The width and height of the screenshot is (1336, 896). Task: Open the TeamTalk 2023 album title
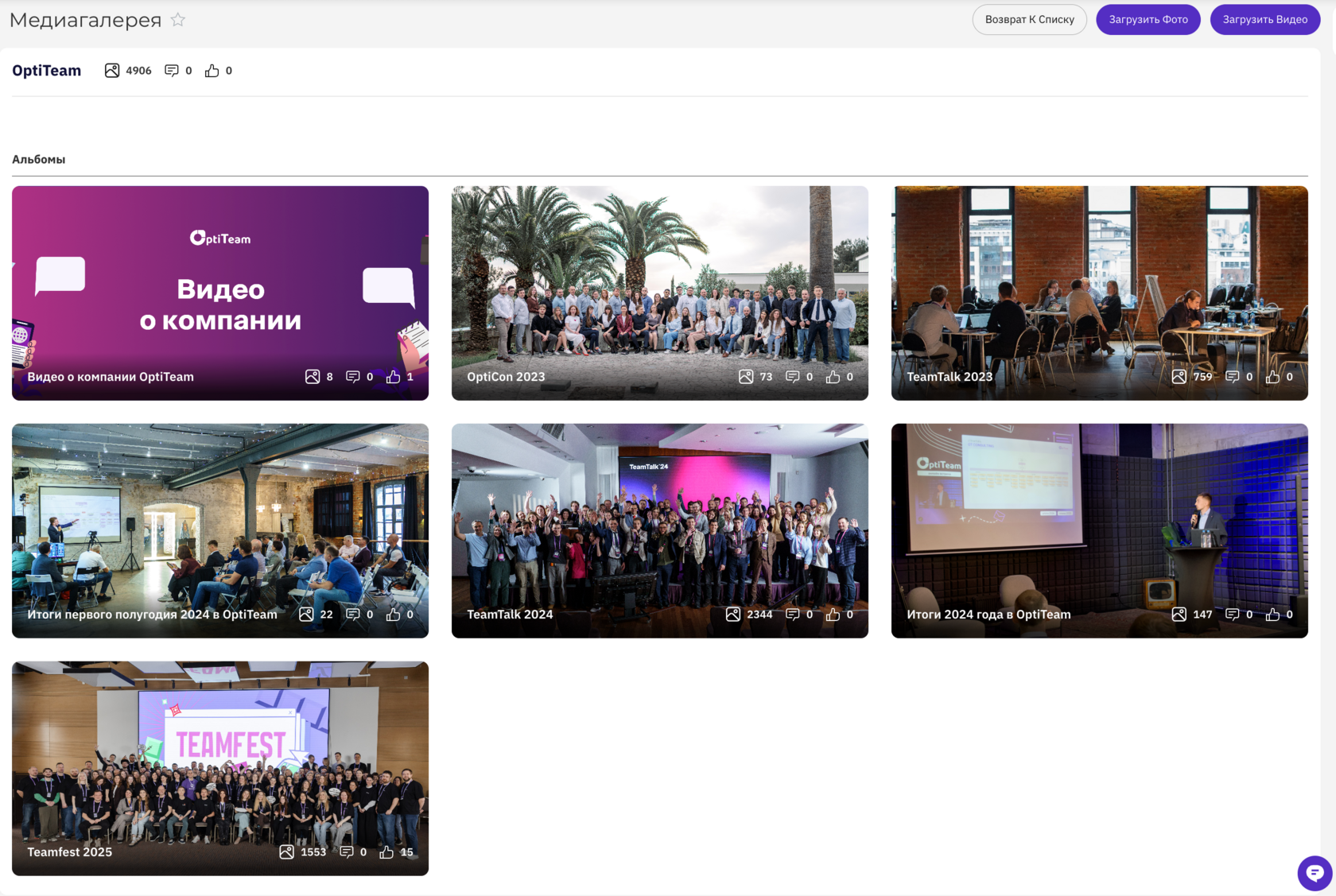(x=950, y=377)
